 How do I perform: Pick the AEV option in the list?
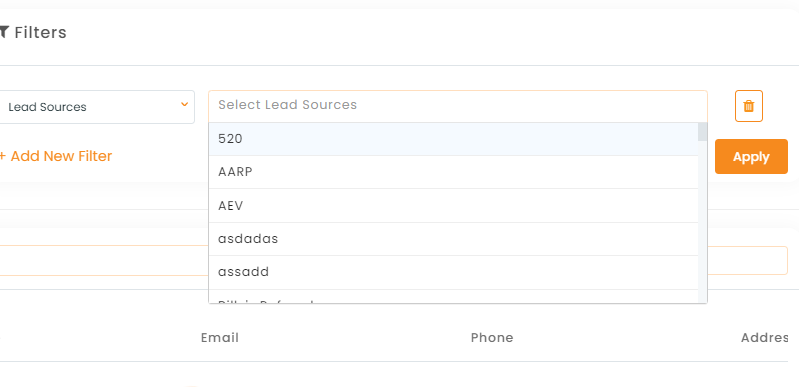pos(454,206)
